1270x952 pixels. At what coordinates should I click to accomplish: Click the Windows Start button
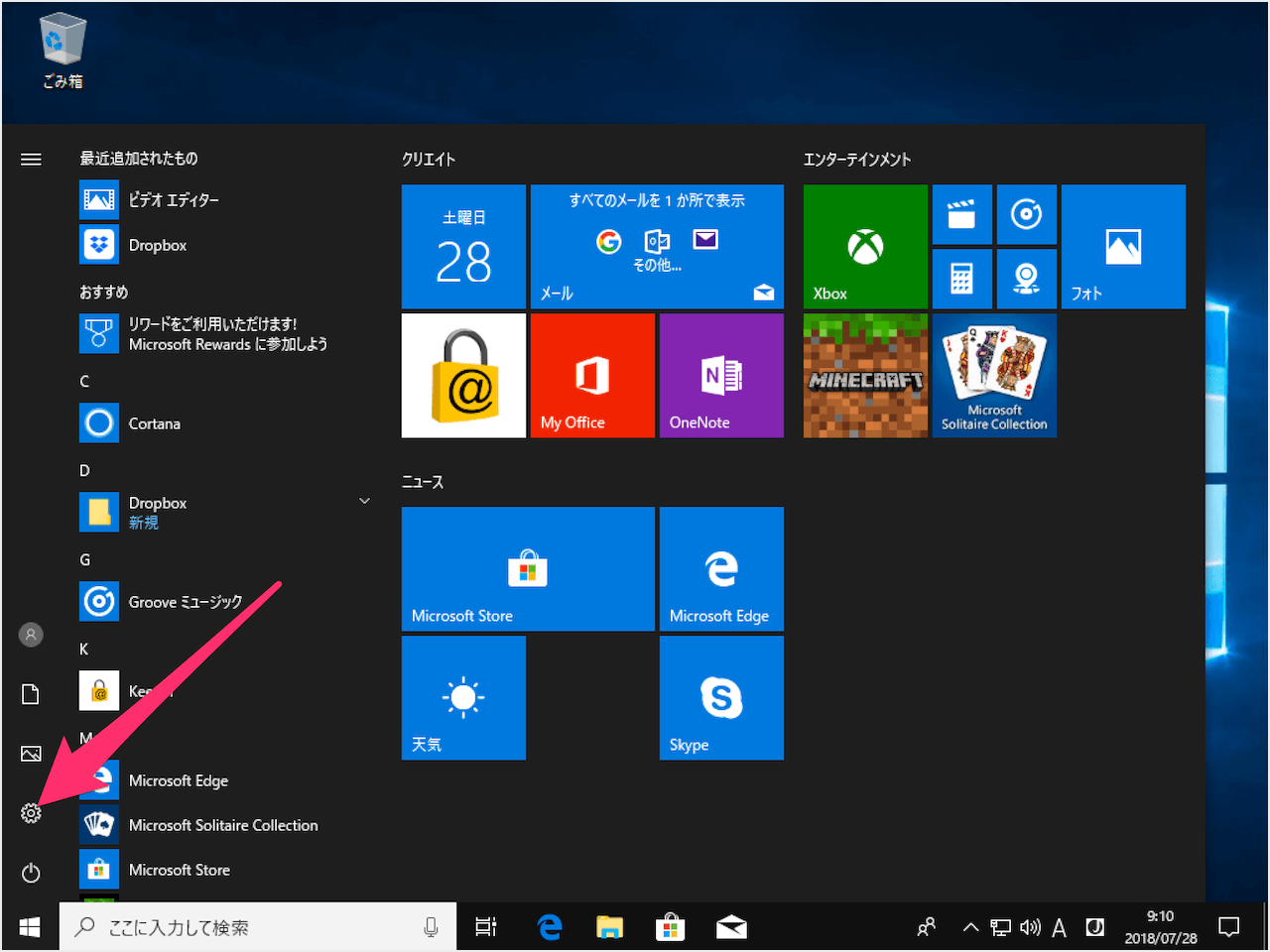(30, 927)
